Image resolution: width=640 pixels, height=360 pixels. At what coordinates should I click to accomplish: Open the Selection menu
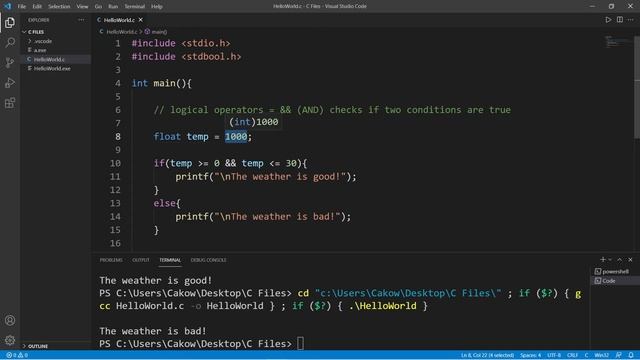(x=59, y=7)
